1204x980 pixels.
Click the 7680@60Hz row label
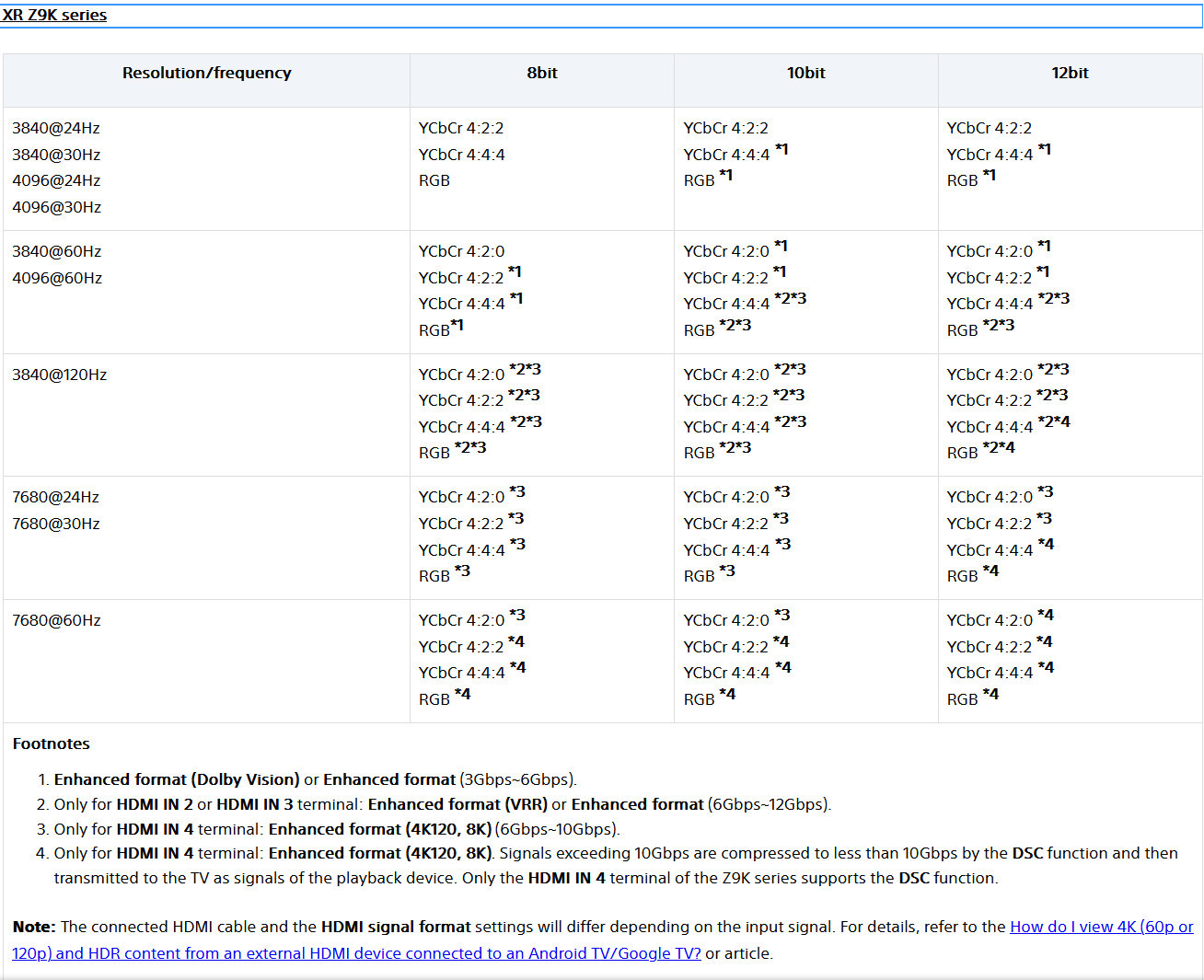(56, 621)
